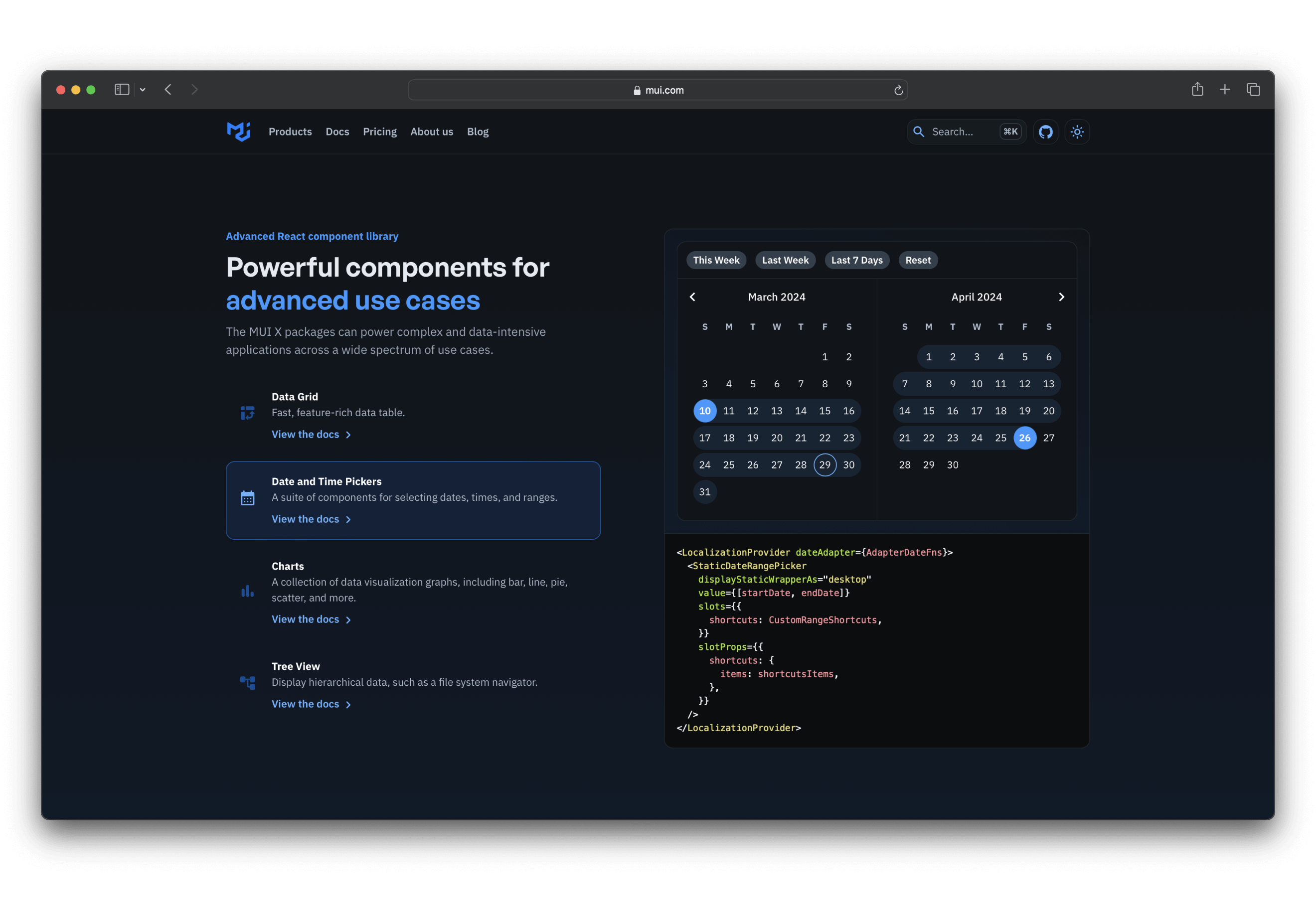Click the items: shortcutsItems code line
The image size is (1316, 917).
pyautogui.click(x=780, y=674)
